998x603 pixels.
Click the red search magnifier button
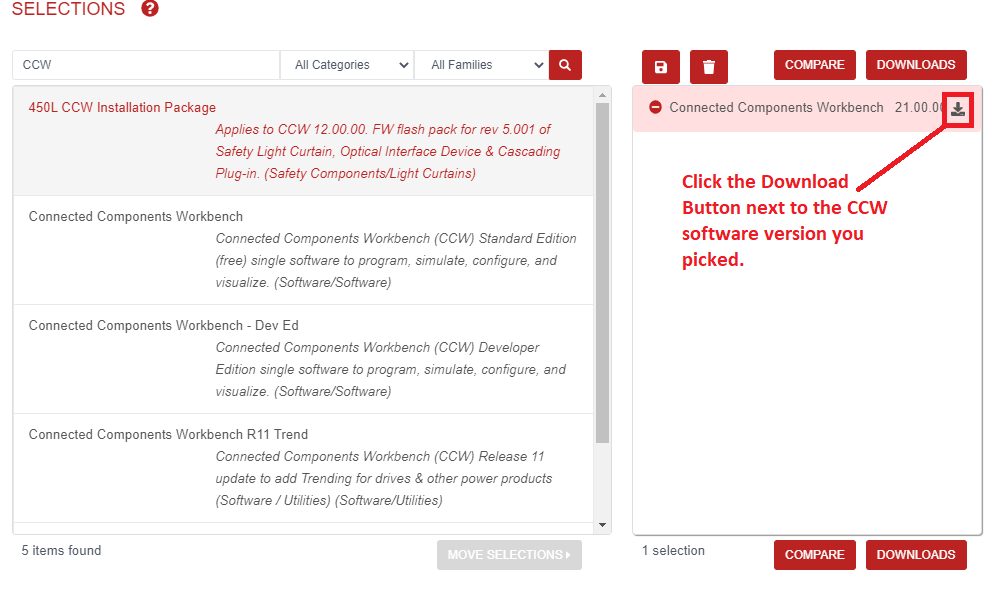[565, 65]
